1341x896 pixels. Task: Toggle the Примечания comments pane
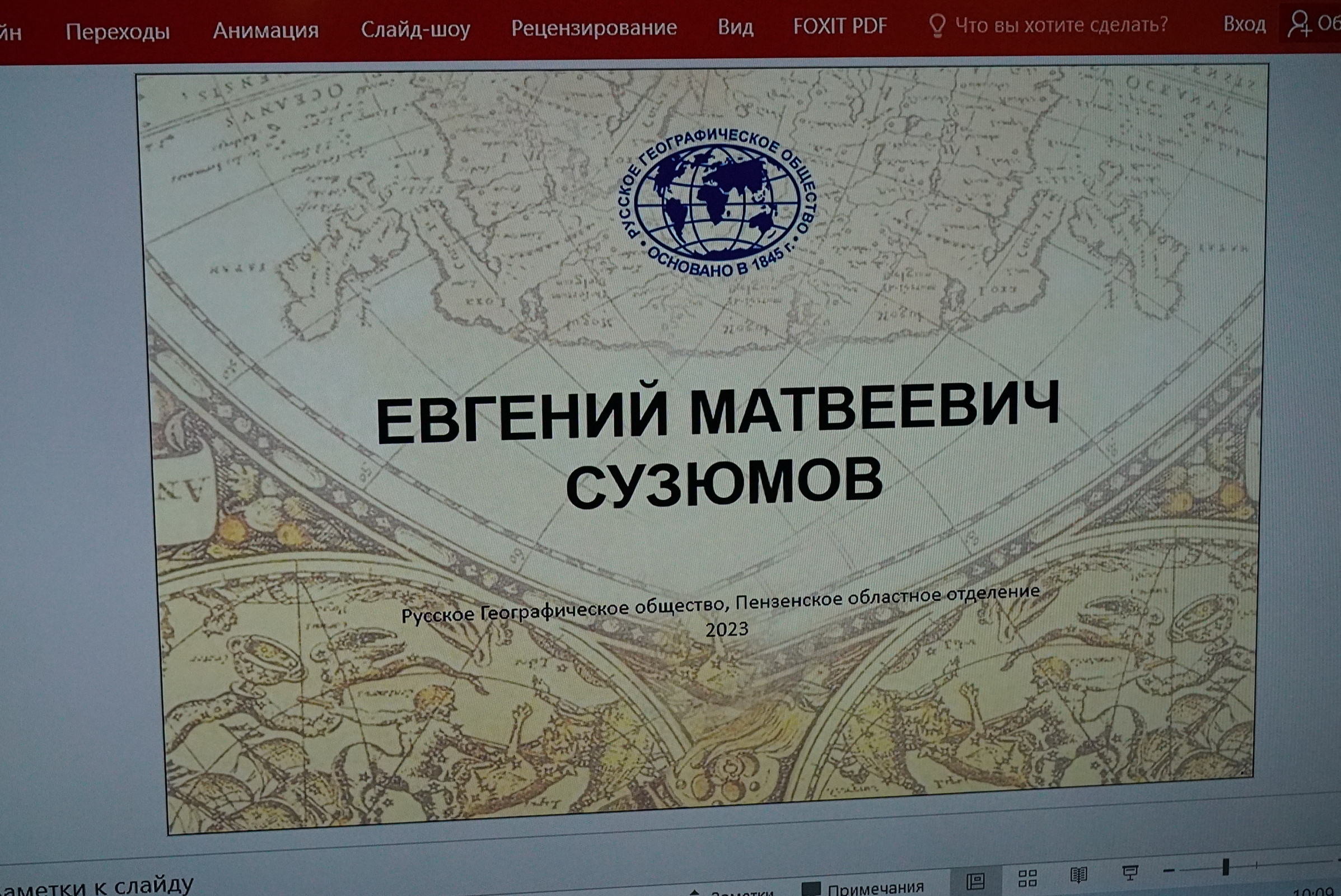[x=863, y=889]
